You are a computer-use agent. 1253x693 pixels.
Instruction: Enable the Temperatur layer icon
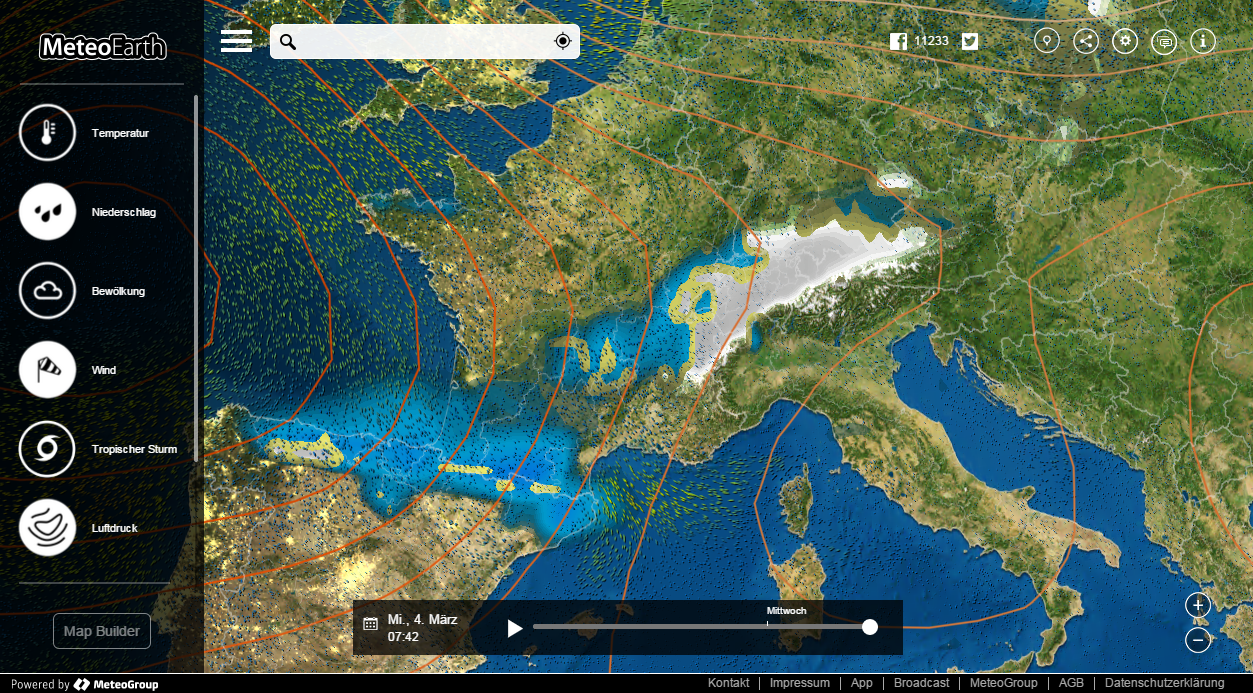pyautogui.click(x=47, y=133)
